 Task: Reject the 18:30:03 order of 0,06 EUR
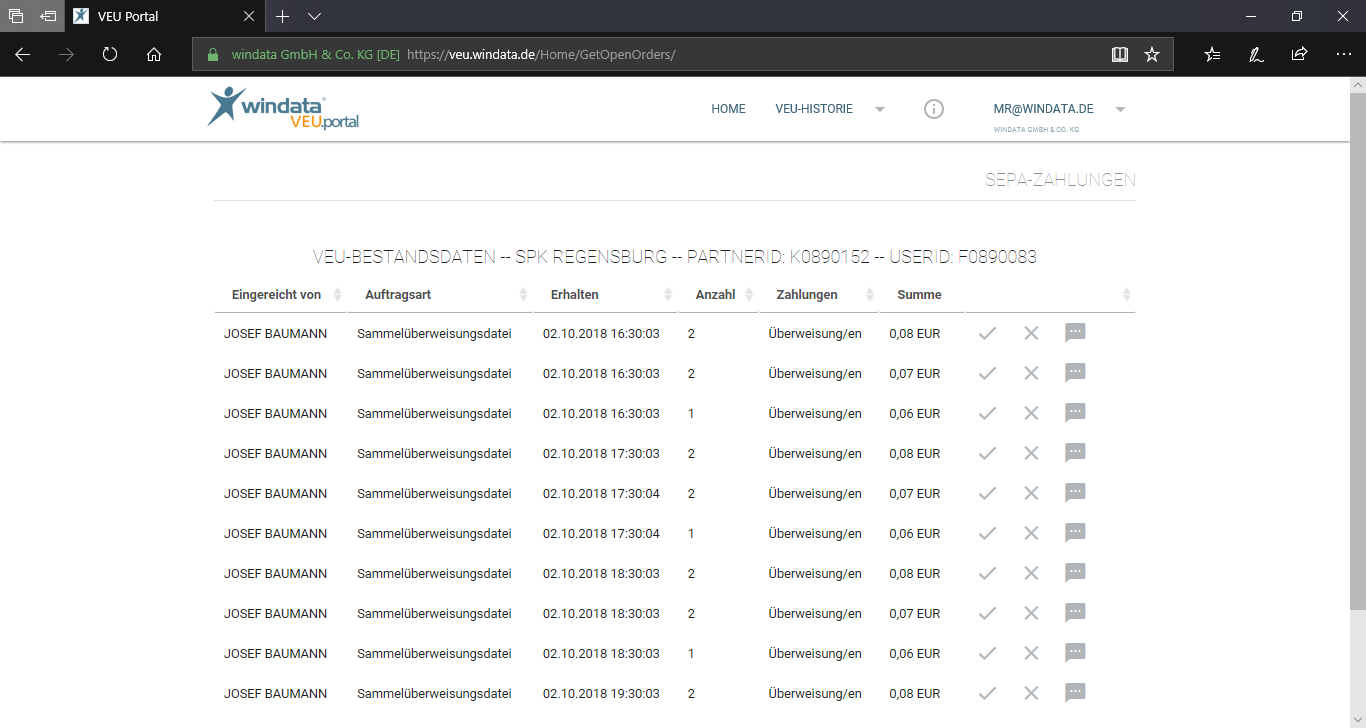[1031, 653]
